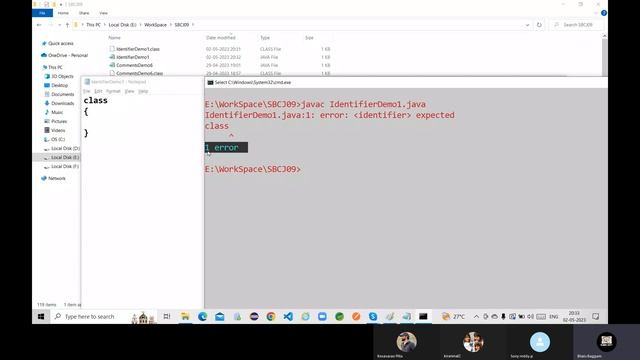Viewport: 640px width, 360px height.
Task: Go up one folder level in Explorer
Action: tap(67, 25)
